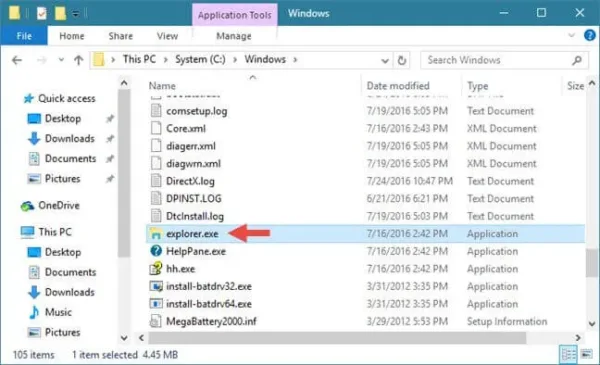
Task: Open the customize quick access toolbar dropdown
Action: tap(75, 14)
